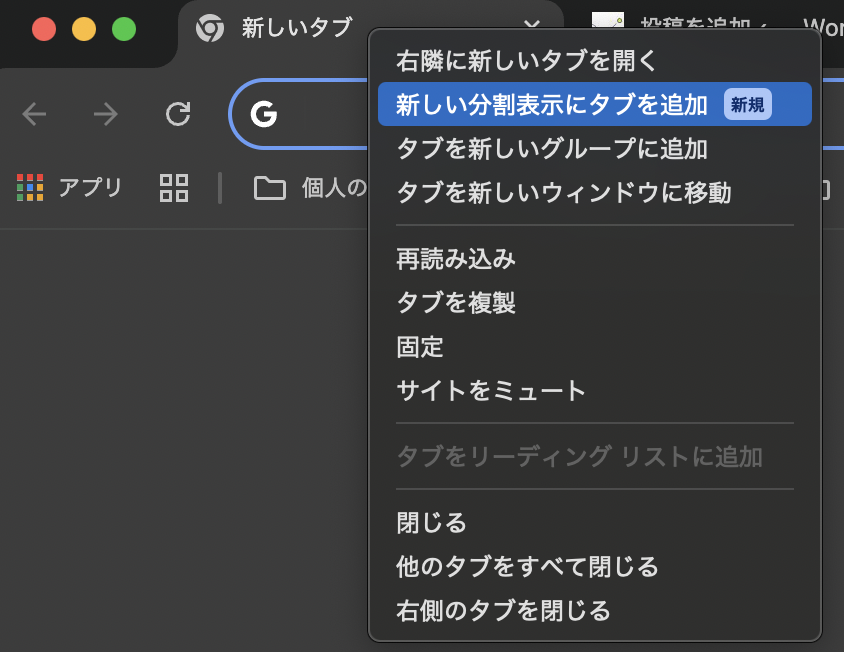Open the 個人の bookmark folder
This screenshot has width=844, height=652.
pos(310,187)
